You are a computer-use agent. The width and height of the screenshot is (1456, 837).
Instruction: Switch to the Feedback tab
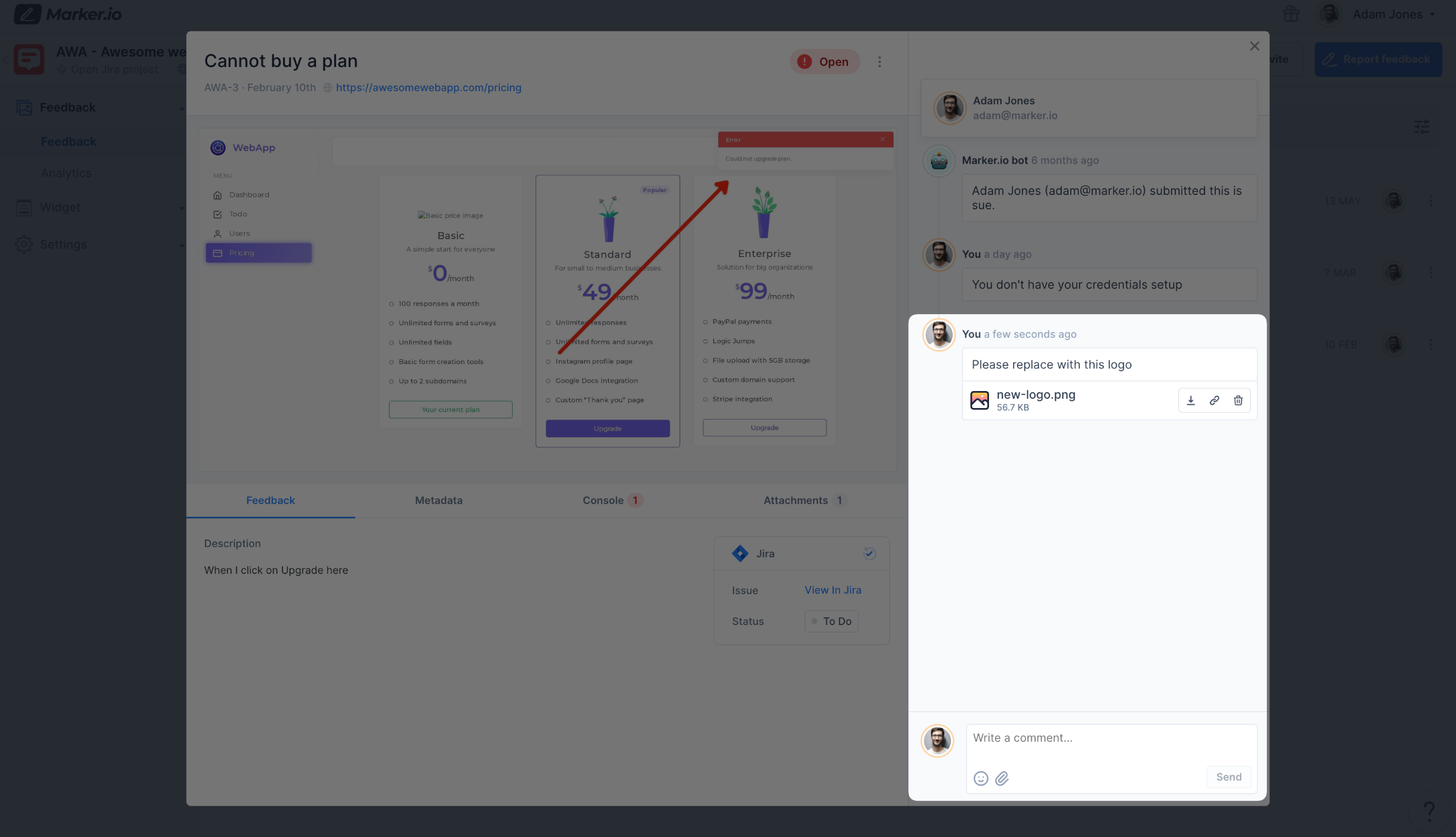click(270, 500)
